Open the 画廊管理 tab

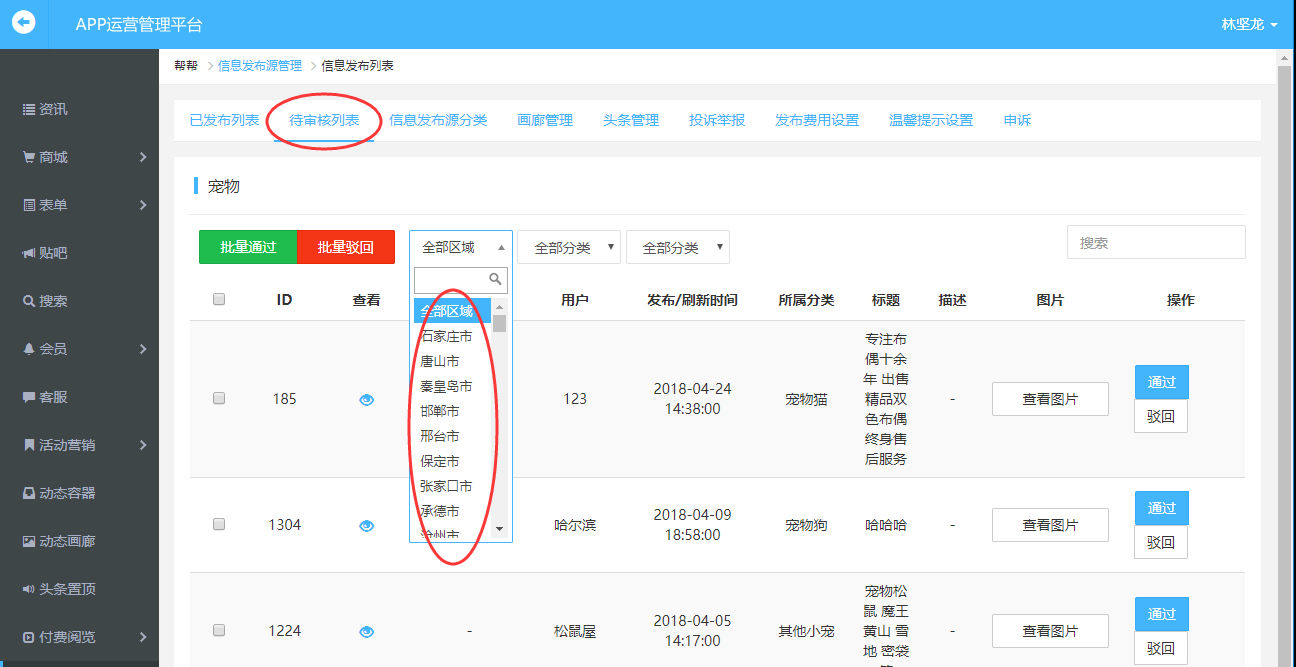544,118
